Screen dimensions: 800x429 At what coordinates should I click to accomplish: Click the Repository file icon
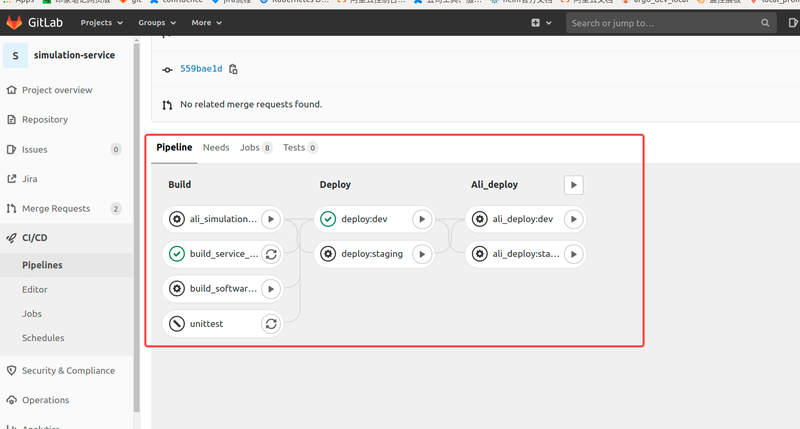click(x=11, y=119)
